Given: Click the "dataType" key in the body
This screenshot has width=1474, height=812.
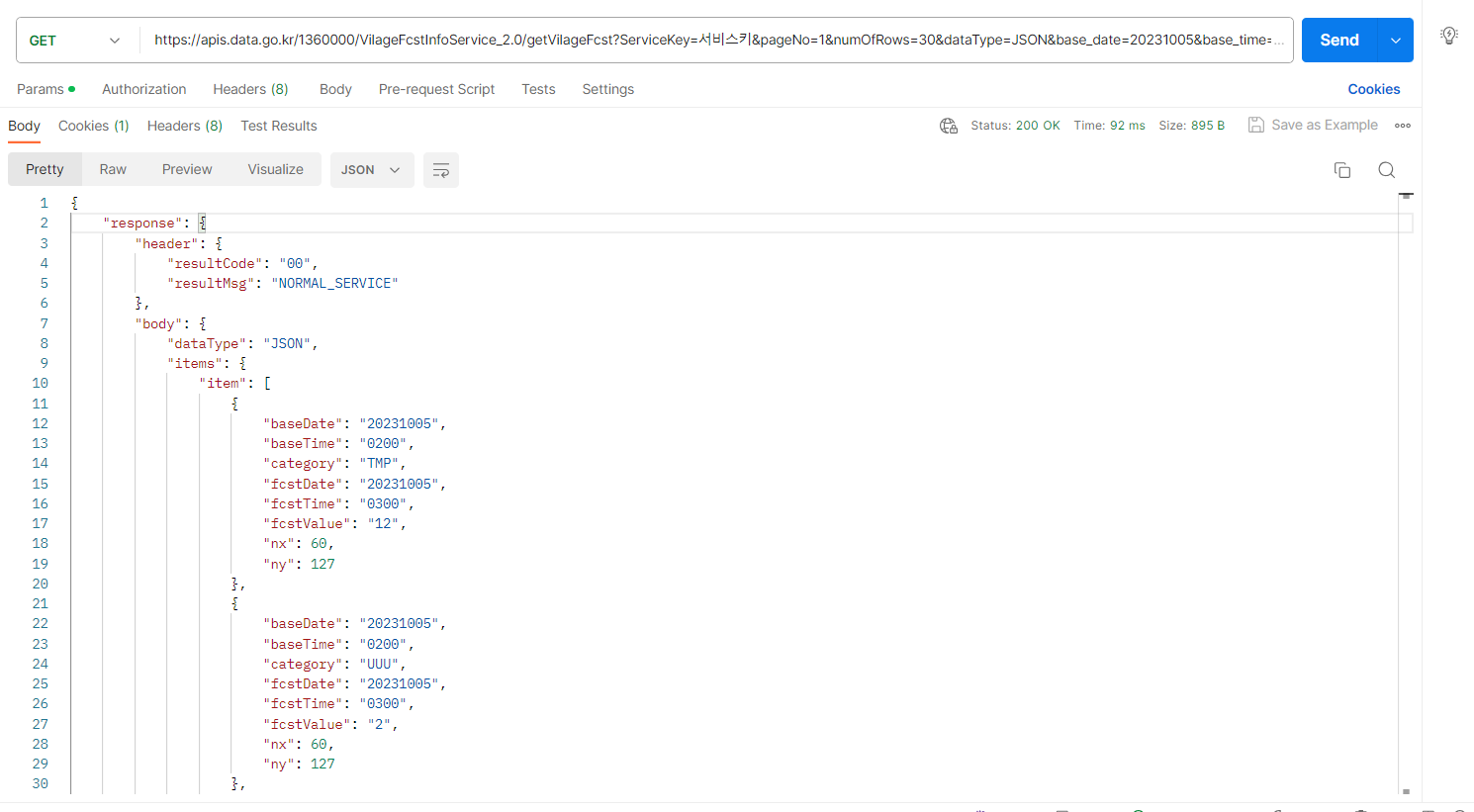Looking at the screenshot, I should pyautogui.click(x=207, y=343).
